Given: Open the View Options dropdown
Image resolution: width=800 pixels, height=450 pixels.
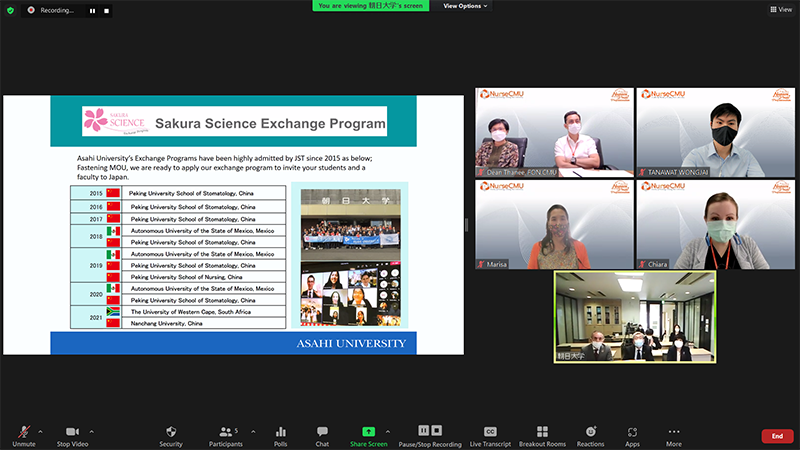Looking at the screenshot, I should [465, 6].
